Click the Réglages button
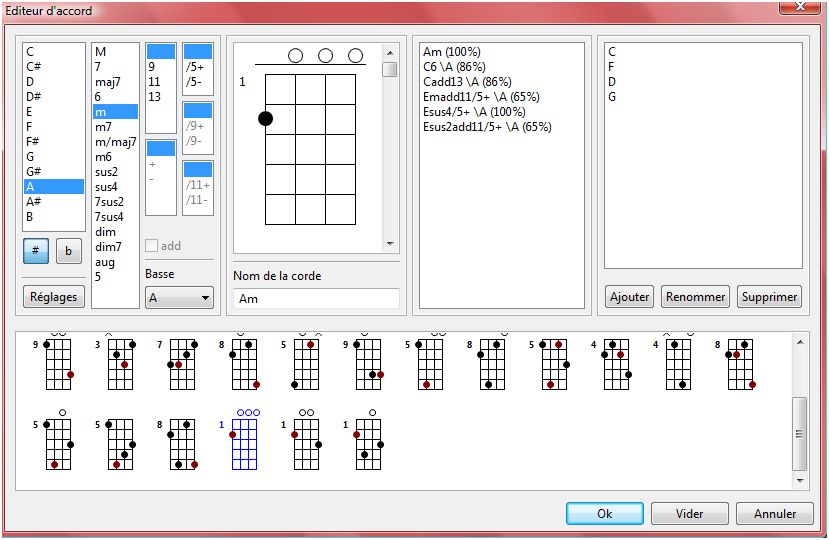Image resolution: width=829 pixels, height=540 pixels. (53, 297)
